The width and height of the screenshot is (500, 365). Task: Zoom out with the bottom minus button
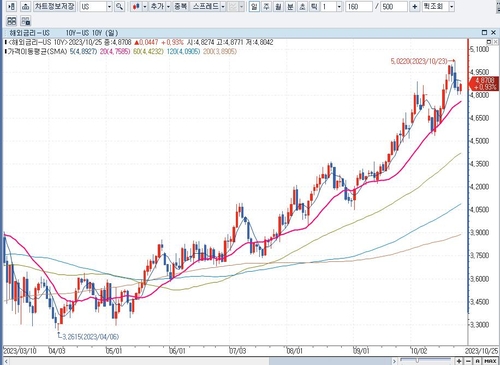pos(468,361)
